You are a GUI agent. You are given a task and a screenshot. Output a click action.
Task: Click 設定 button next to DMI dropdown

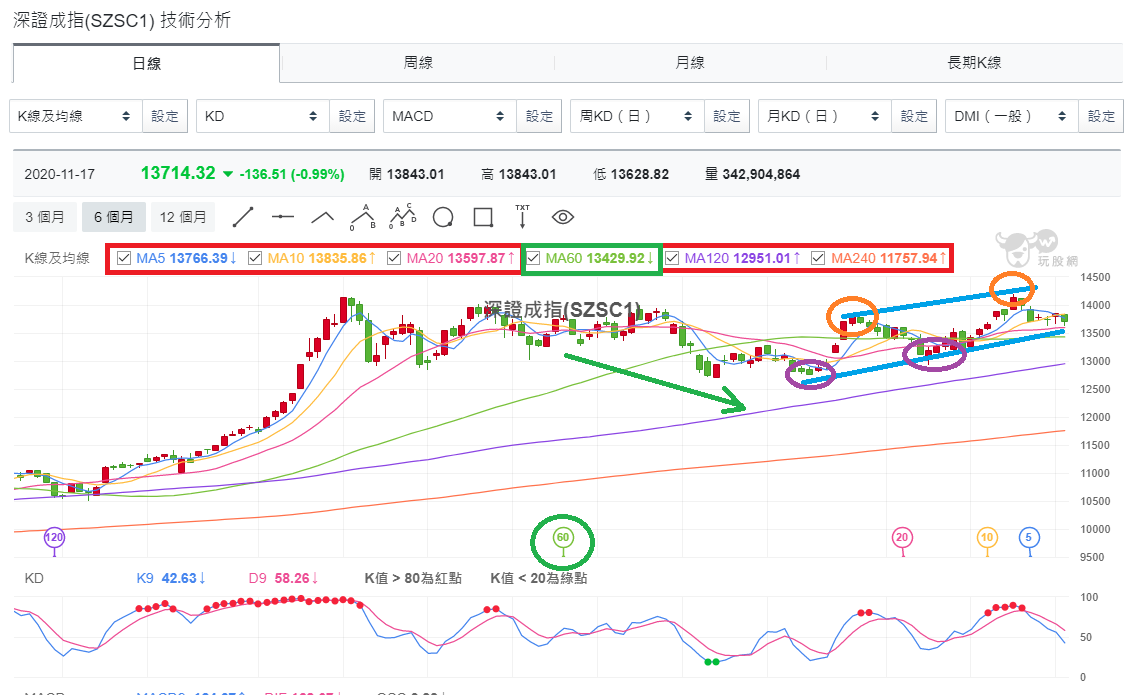click(x=1101, y=116)
